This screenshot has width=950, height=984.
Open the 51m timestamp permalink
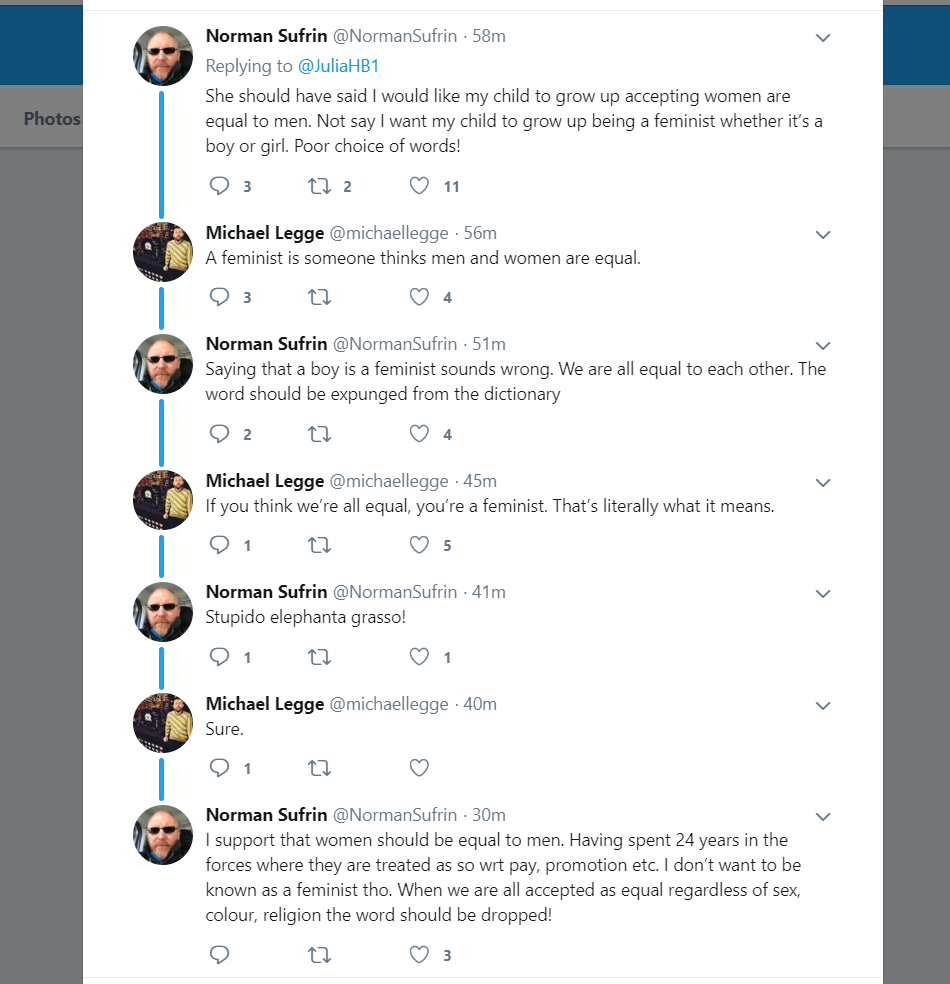coord(489,344)
